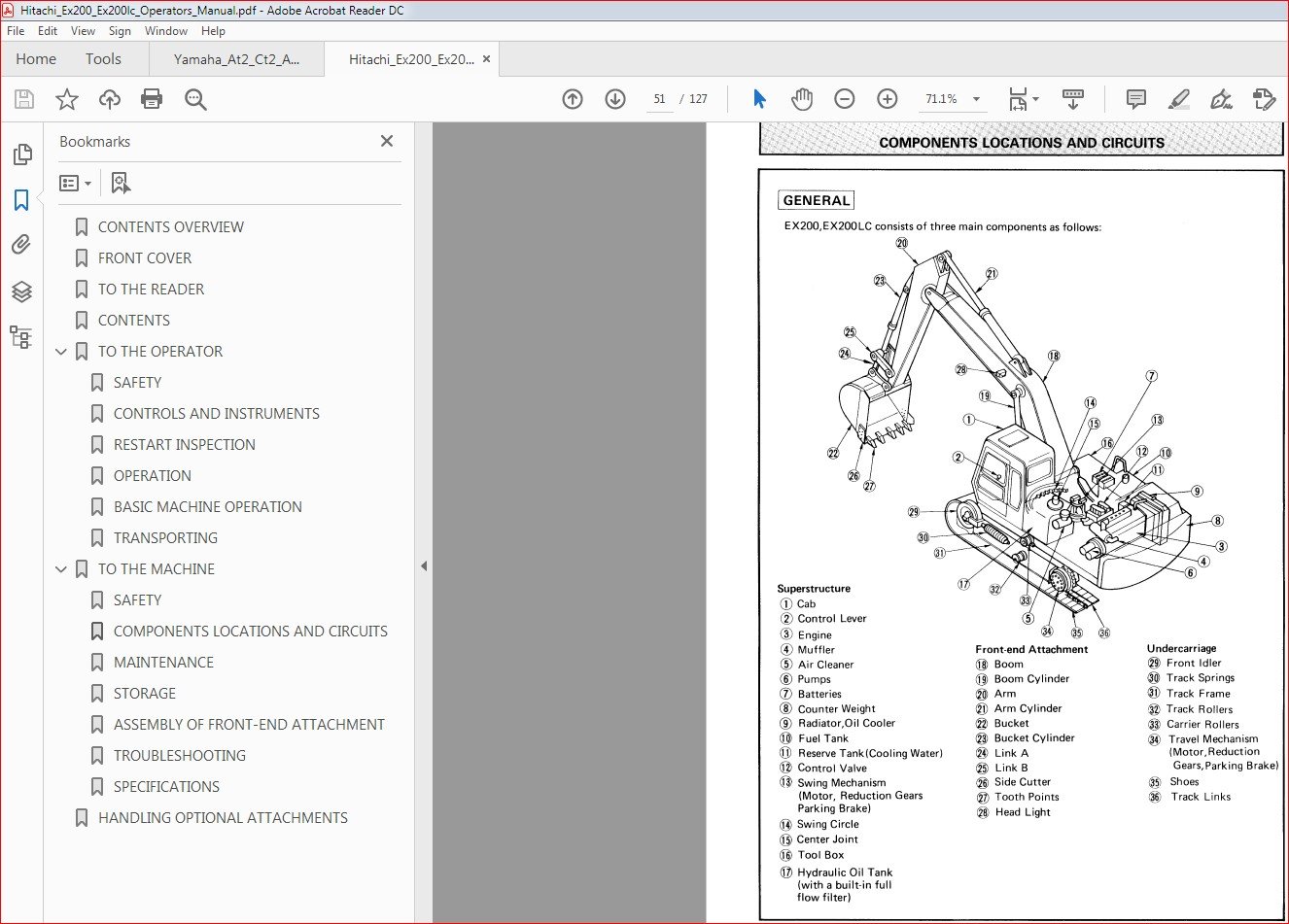The width and height of the screenshot is (1289, 924).
Task: Open ASSEMBLY OF FRONT-END ATTACHMENT bookmark
Action: coord(249,725)
